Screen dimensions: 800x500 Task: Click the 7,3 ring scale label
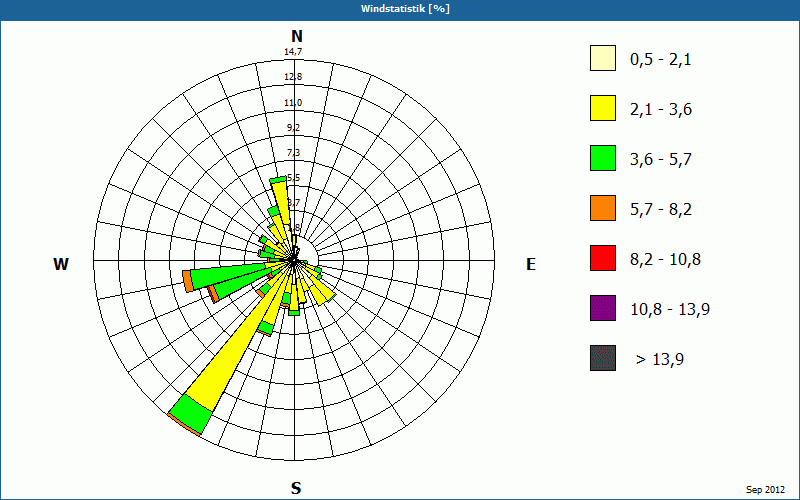pyautogui.click(x=293, y=153)
